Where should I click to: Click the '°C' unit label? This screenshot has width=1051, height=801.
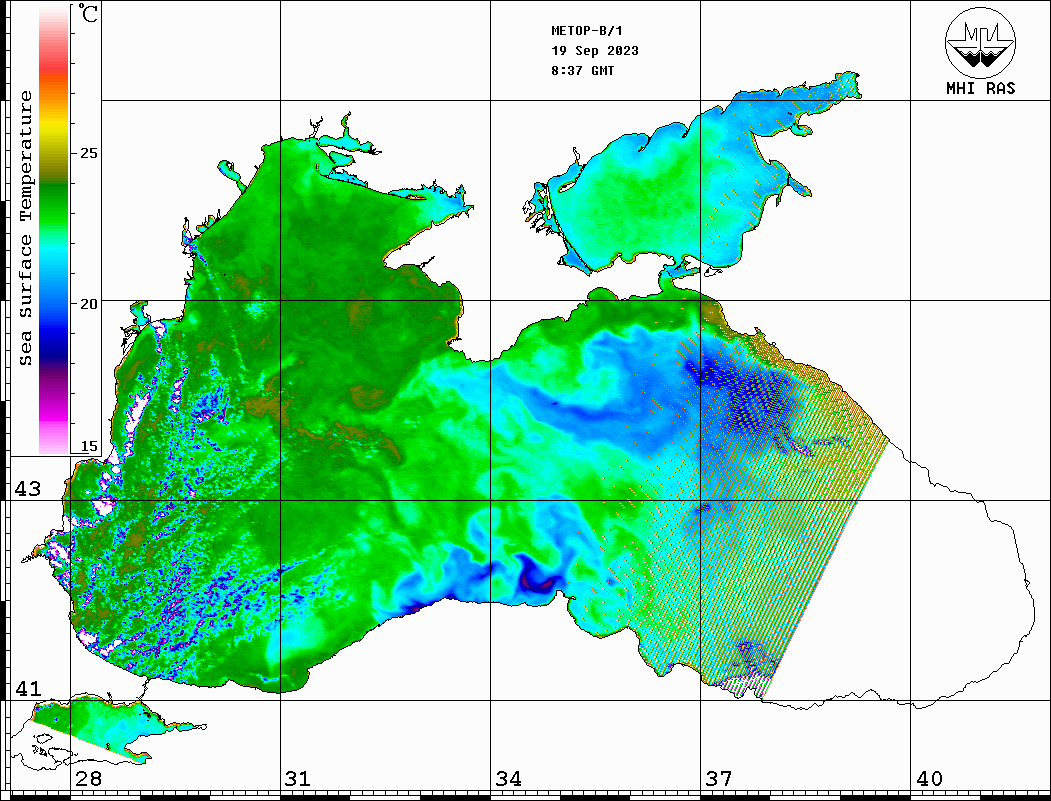[88, 13]
